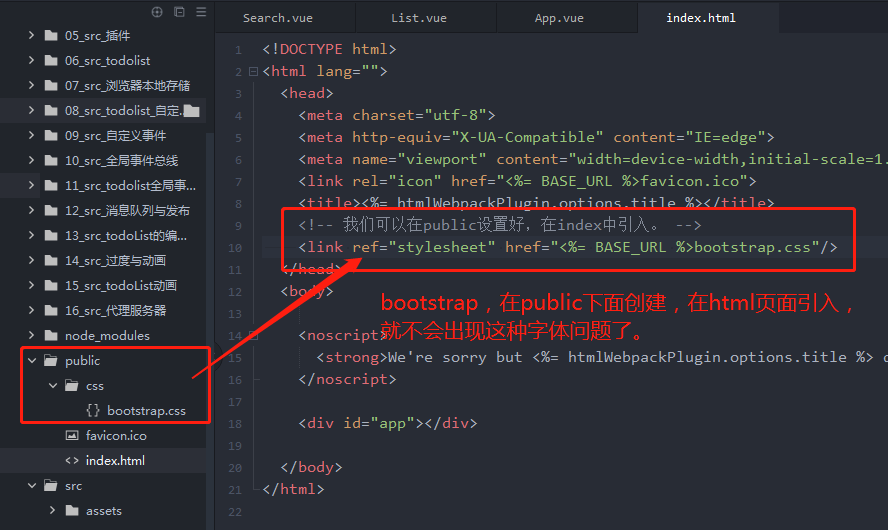Select 10_src_全局事件总线 folder name

[x=121, y=161]
